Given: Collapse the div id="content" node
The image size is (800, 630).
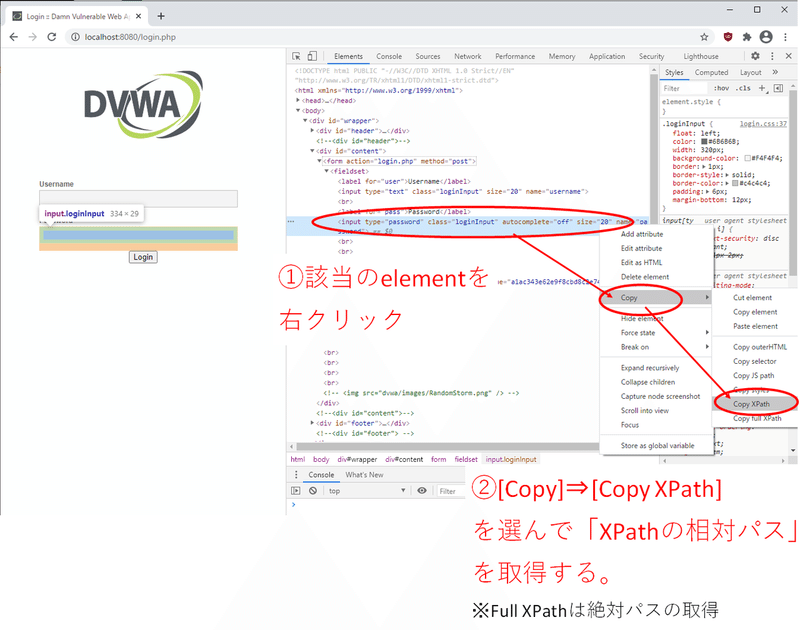Looking at the screenshot, I should click(x=312, y=151).
